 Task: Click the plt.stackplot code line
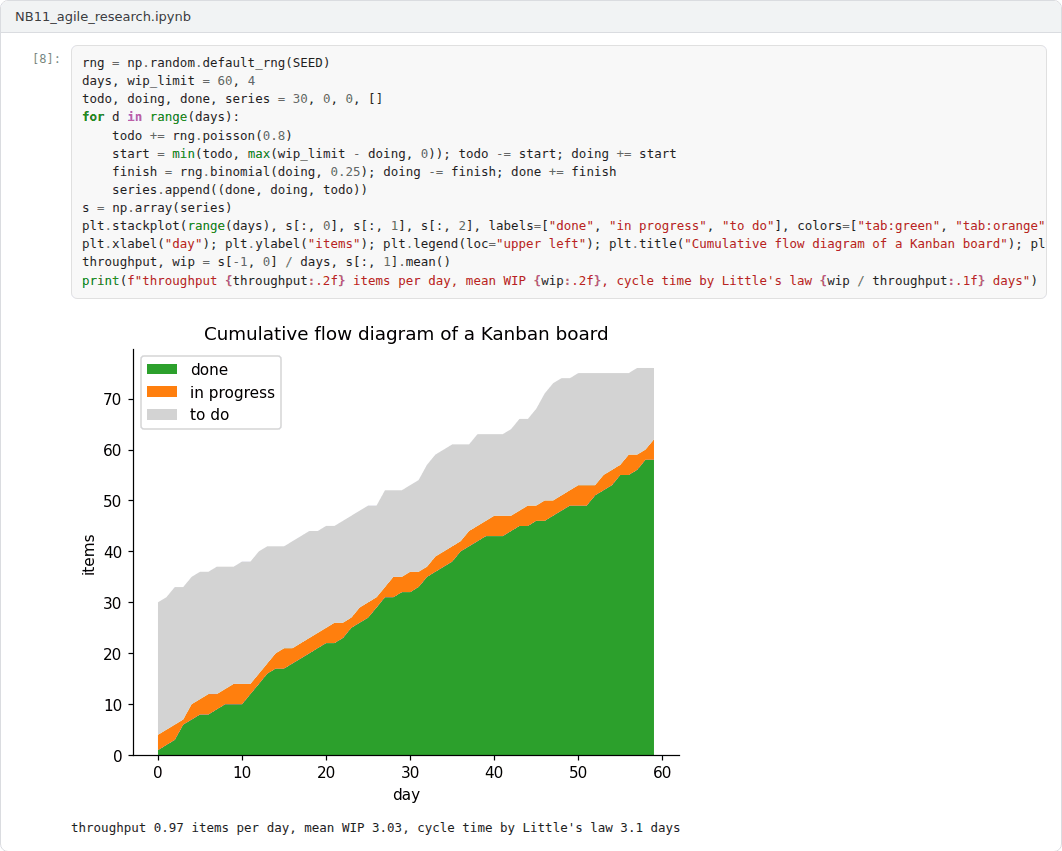tap(564, 226)
